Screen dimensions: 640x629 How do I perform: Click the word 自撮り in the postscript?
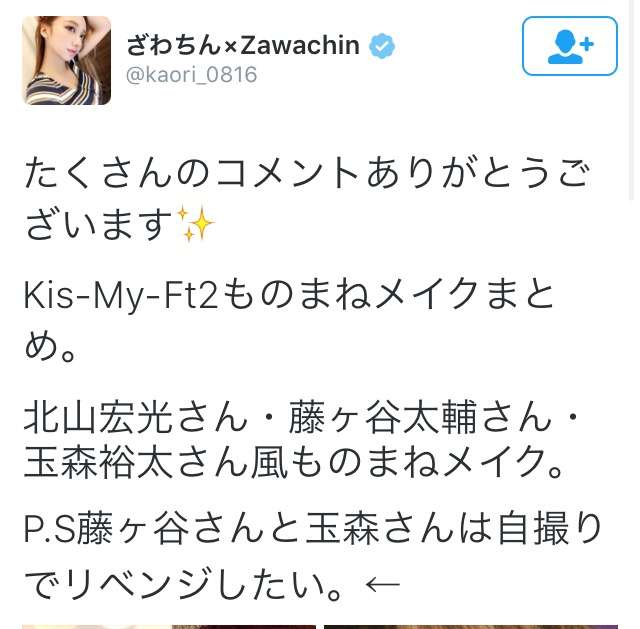pyautogui.click(x=550, y=529)
